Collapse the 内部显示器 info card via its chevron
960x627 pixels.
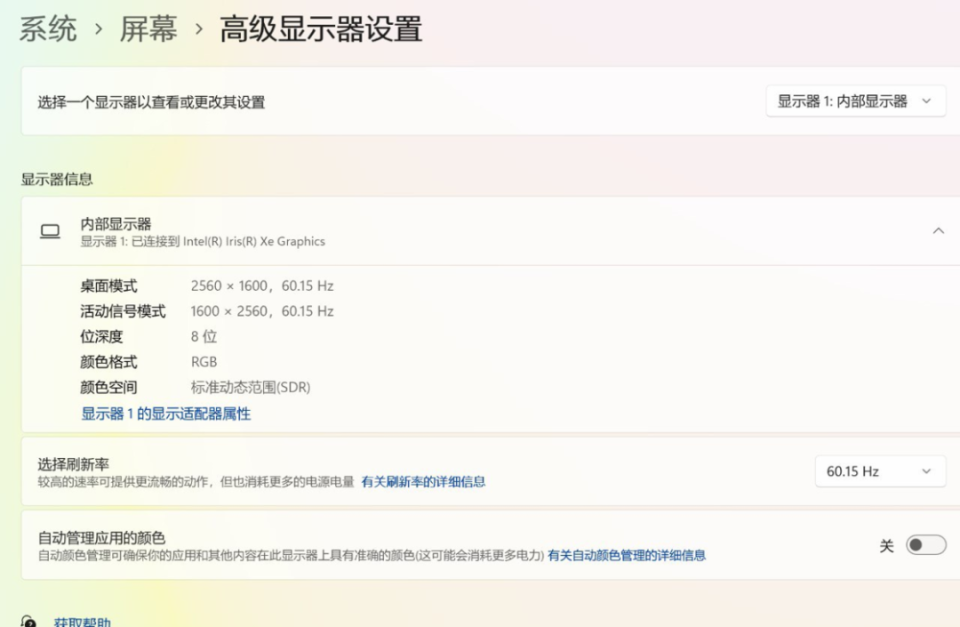[x=938, y=230]
